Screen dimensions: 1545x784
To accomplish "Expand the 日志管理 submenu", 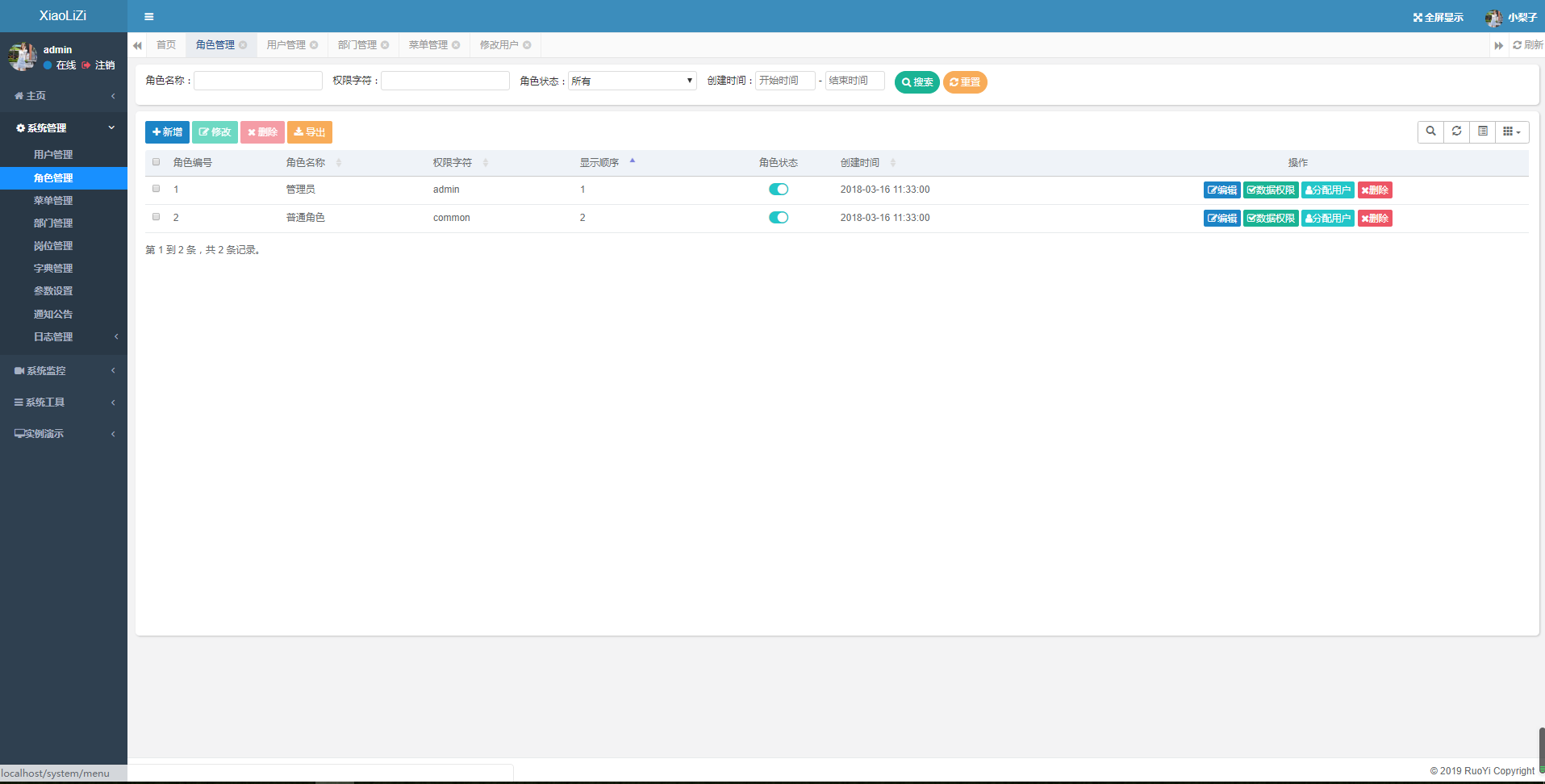I will tap(64, 337).
